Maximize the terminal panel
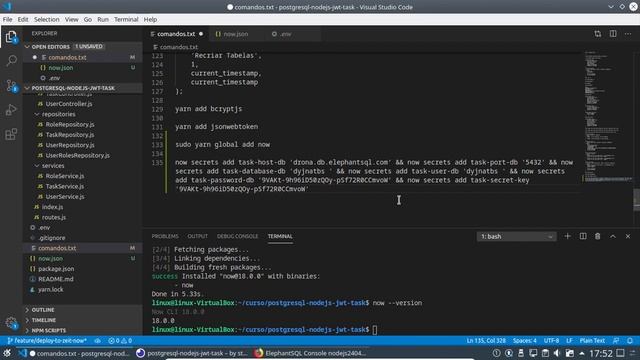The image size is (640, 360). click(x=613, y=236)
